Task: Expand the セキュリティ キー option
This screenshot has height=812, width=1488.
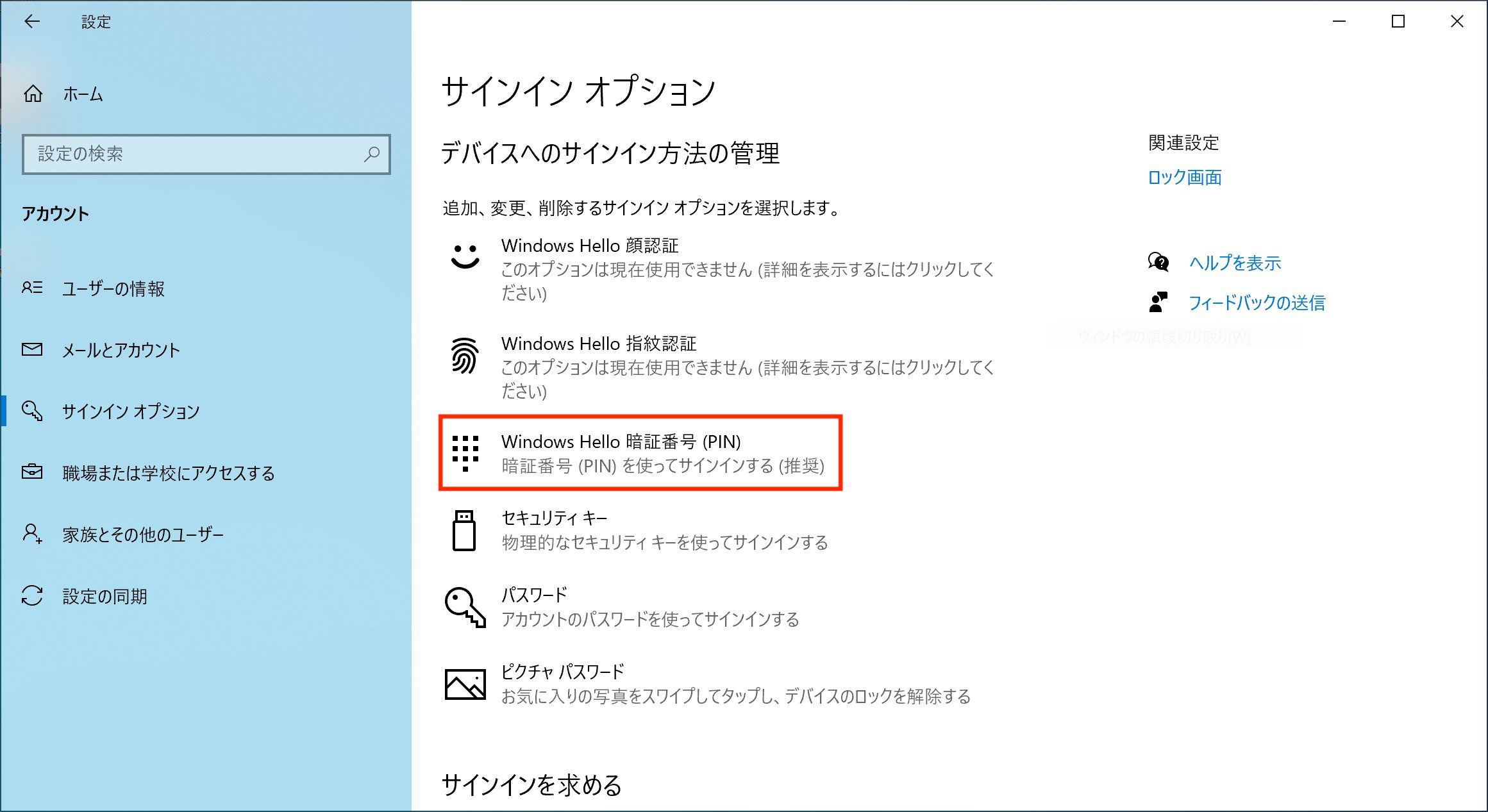Action: pos(721,530)
